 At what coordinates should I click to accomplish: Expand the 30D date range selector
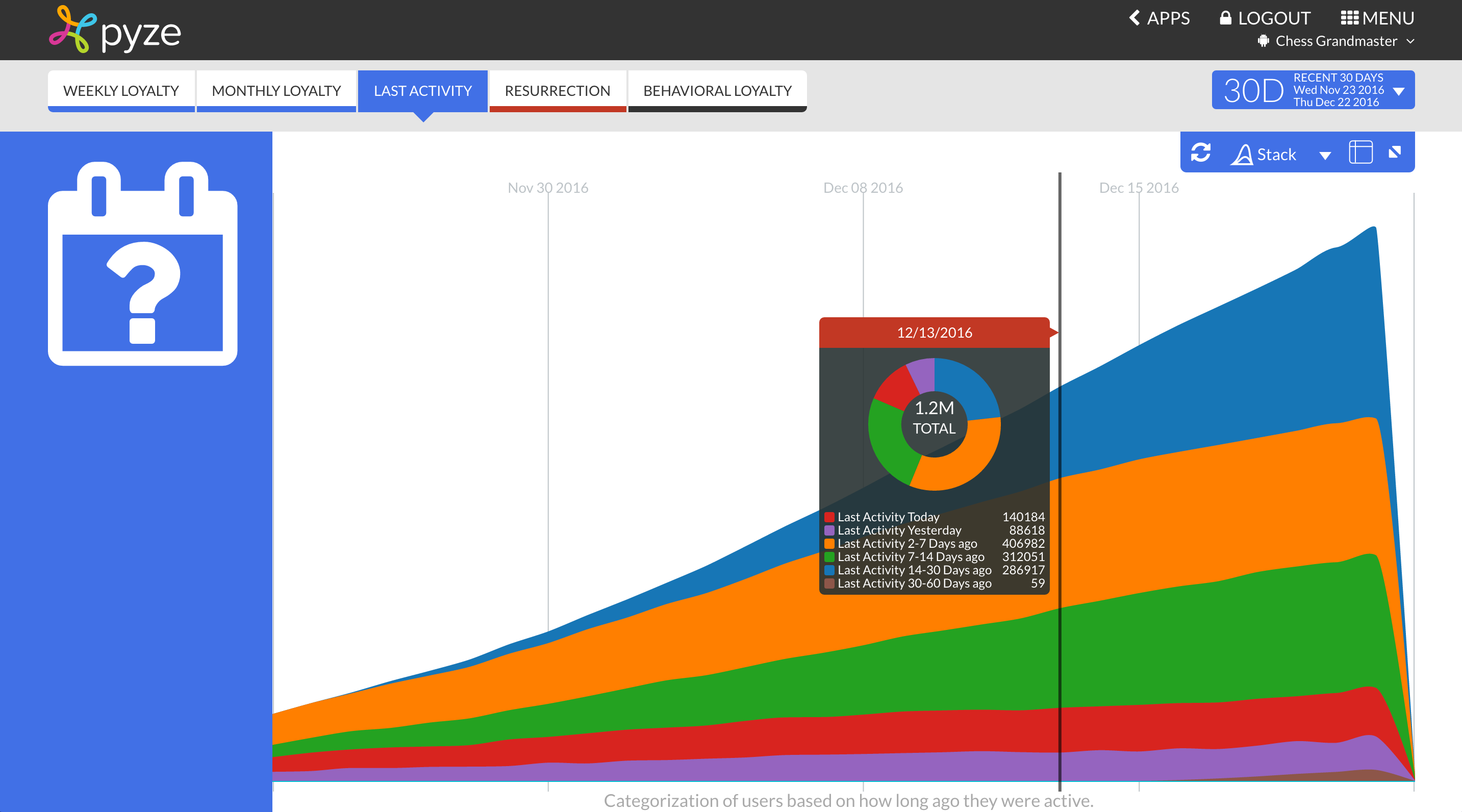1398,91
